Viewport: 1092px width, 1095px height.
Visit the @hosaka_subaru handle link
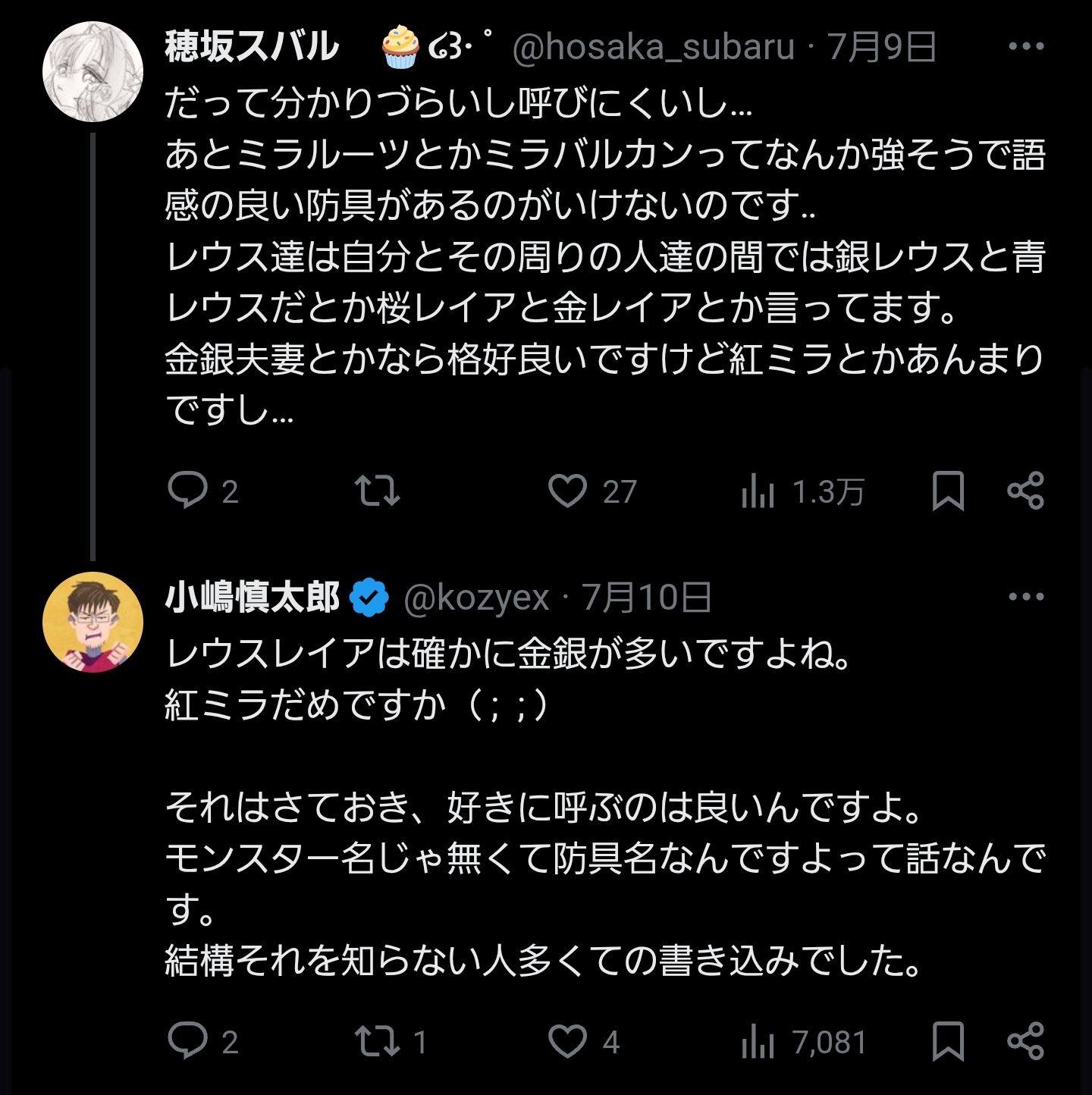pyautogui.click(x=653, y=47)
